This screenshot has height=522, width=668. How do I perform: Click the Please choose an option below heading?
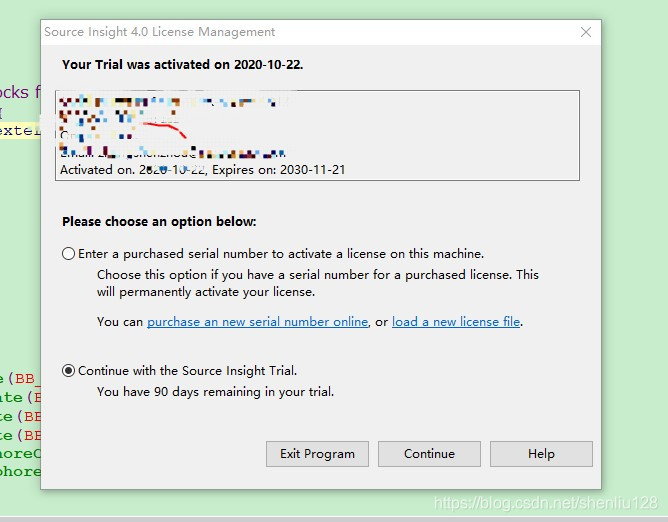(159, 222)
